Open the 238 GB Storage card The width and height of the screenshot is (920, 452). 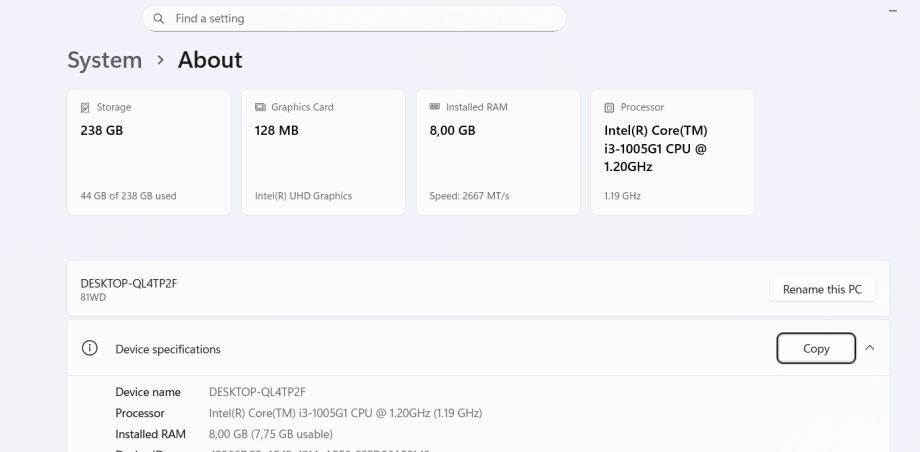point(149,152)
